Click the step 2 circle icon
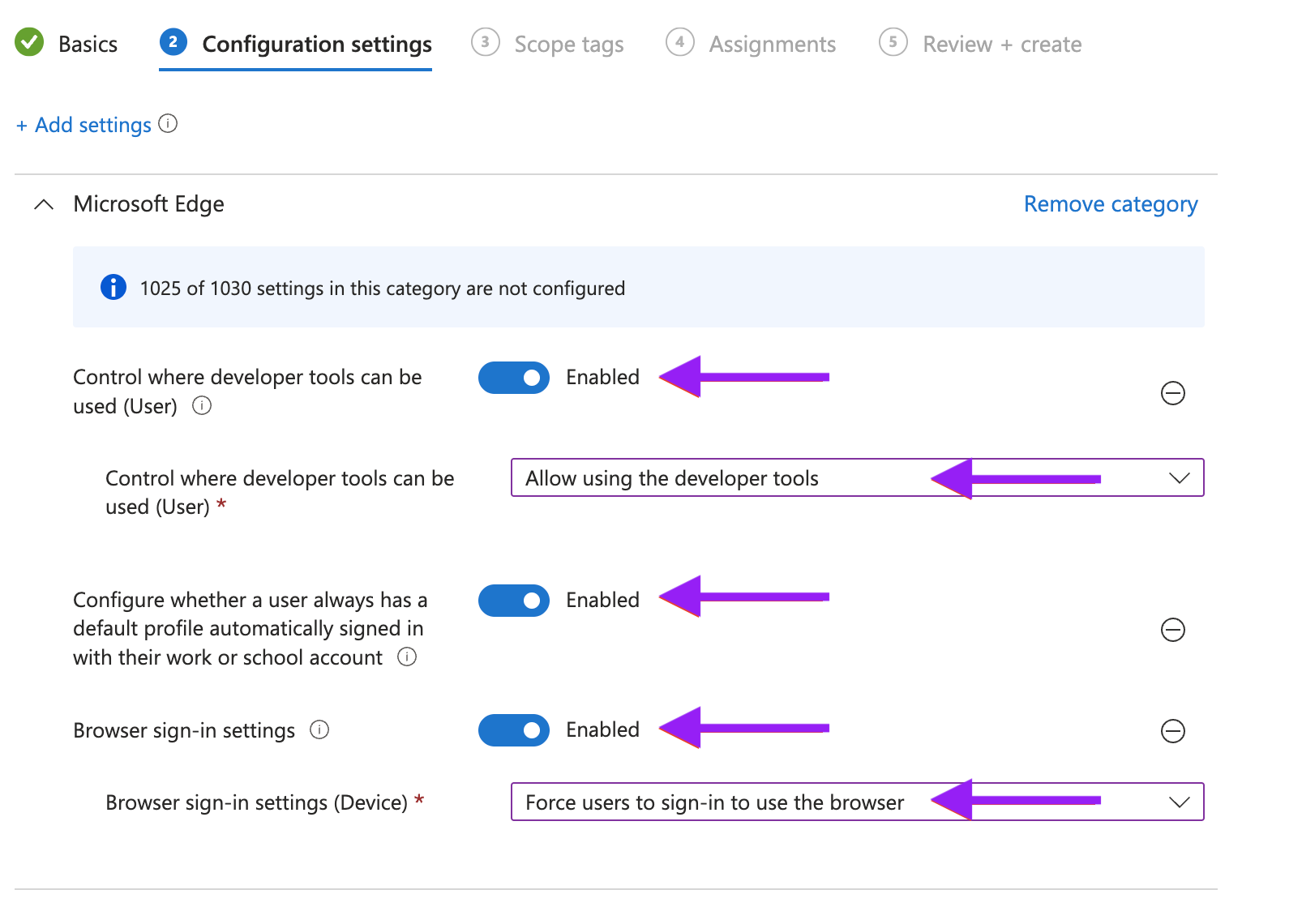Viewport: 1302px width, 924px height. pos(173,42)
